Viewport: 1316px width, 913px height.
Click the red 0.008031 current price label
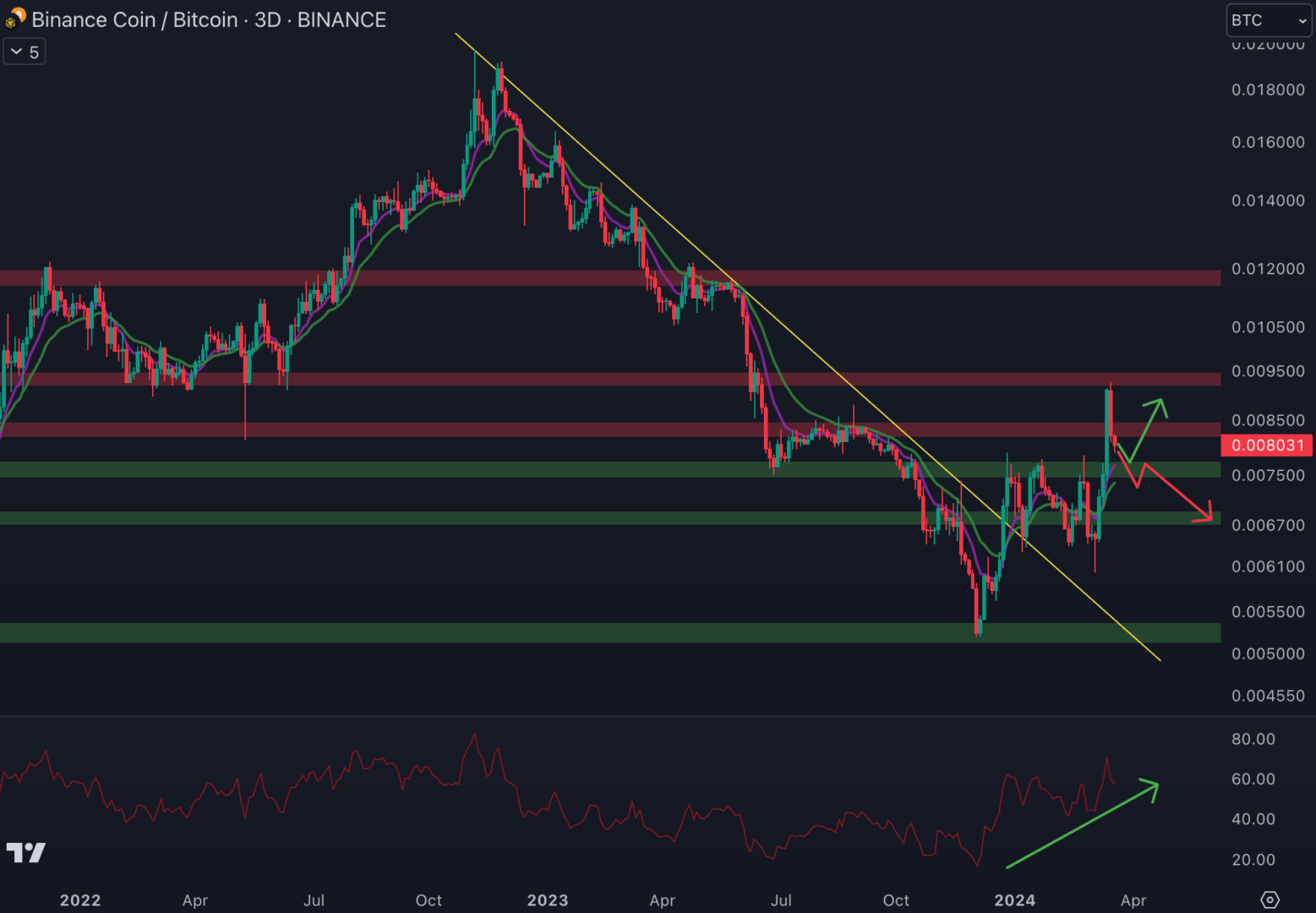click(1267, 445)
